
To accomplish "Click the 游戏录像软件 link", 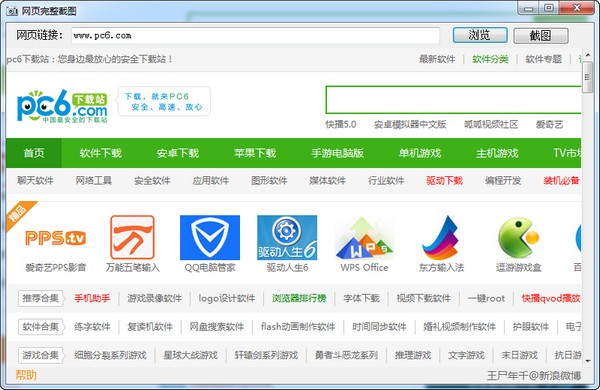I will 155,298.
